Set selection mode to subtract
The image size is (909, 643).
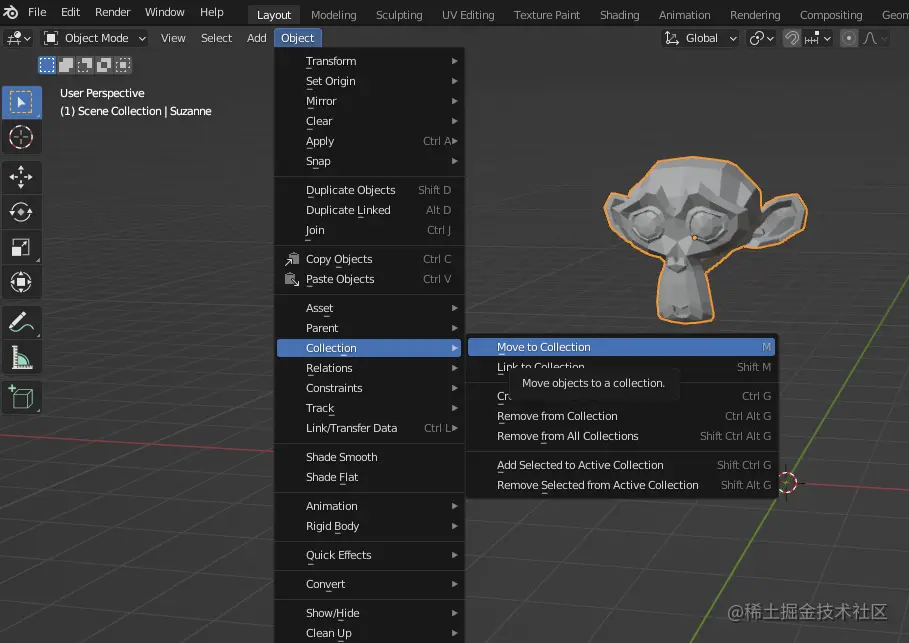(85, 65)
